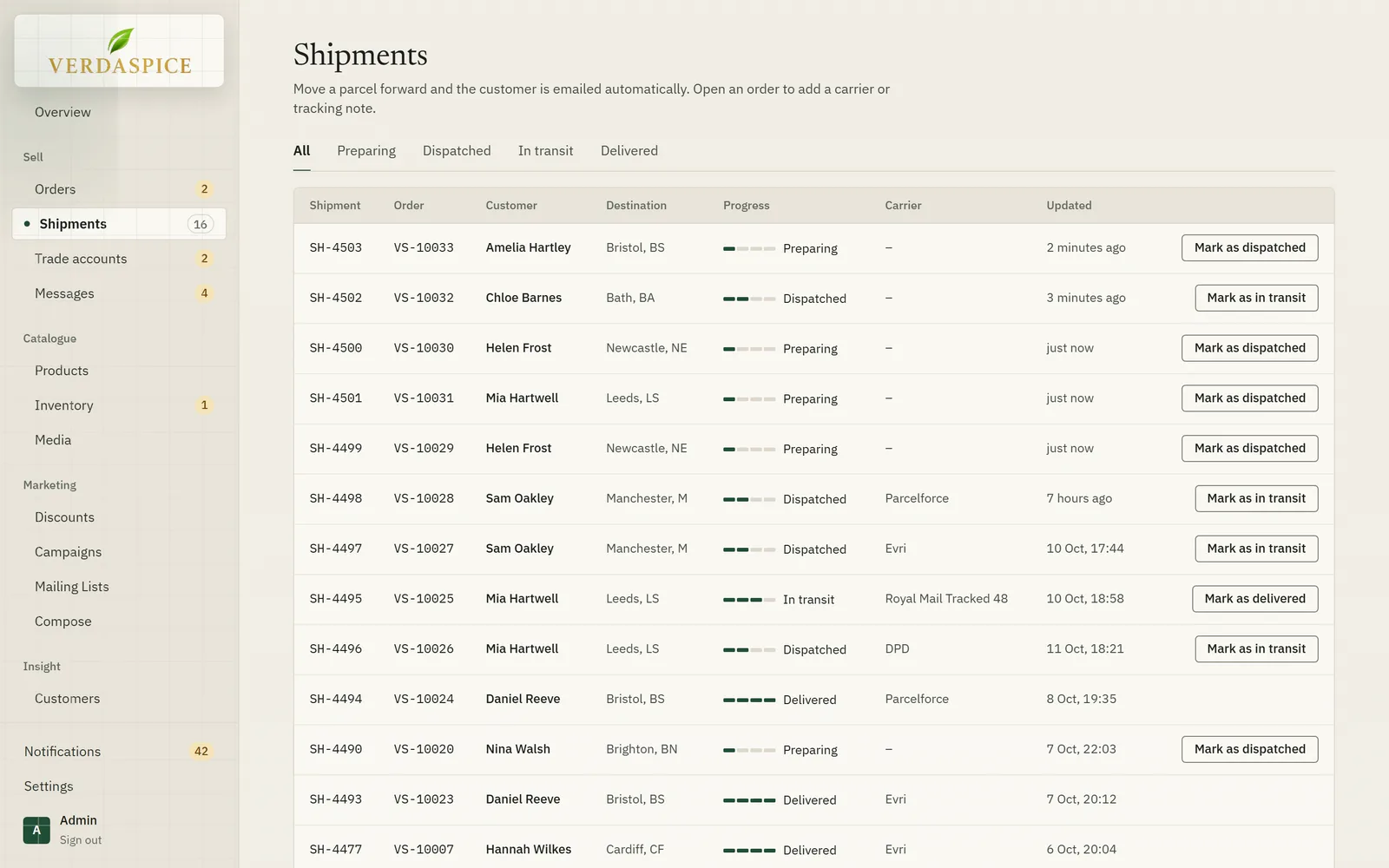Open Mailing Lists
The image size is (1389, 868).
[72, 587]
